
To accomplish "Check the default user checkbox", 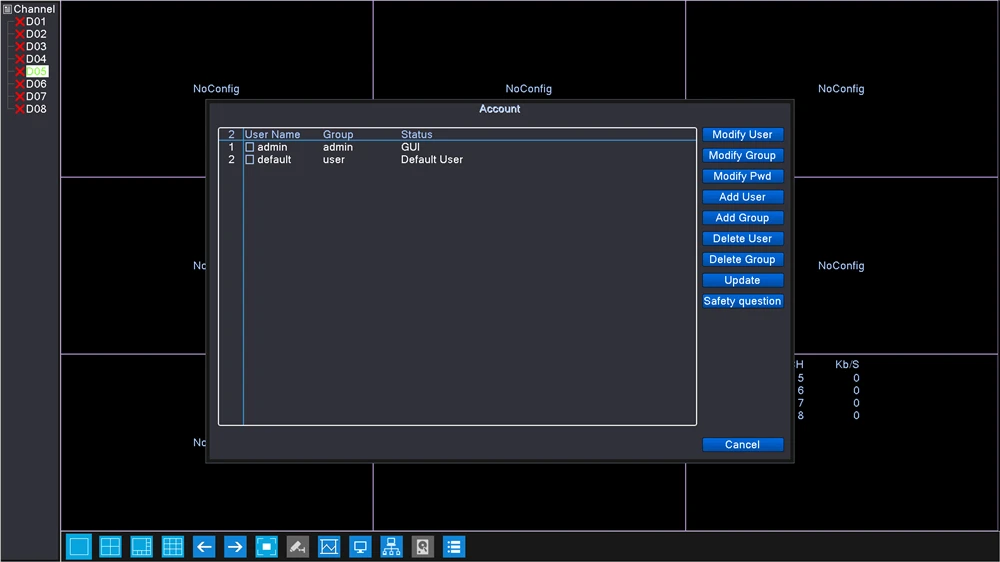I will tap(249, 159).
